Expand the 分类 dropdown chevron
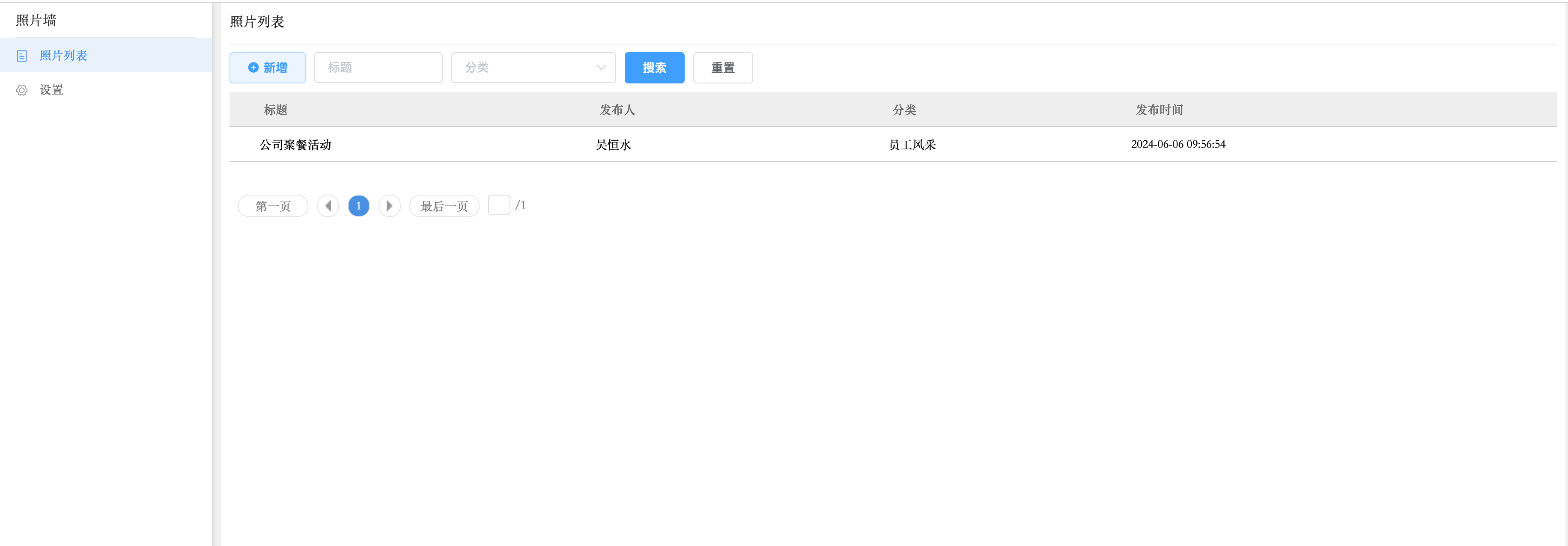This screenshot has height=546, width=1568. click(601, 68)
